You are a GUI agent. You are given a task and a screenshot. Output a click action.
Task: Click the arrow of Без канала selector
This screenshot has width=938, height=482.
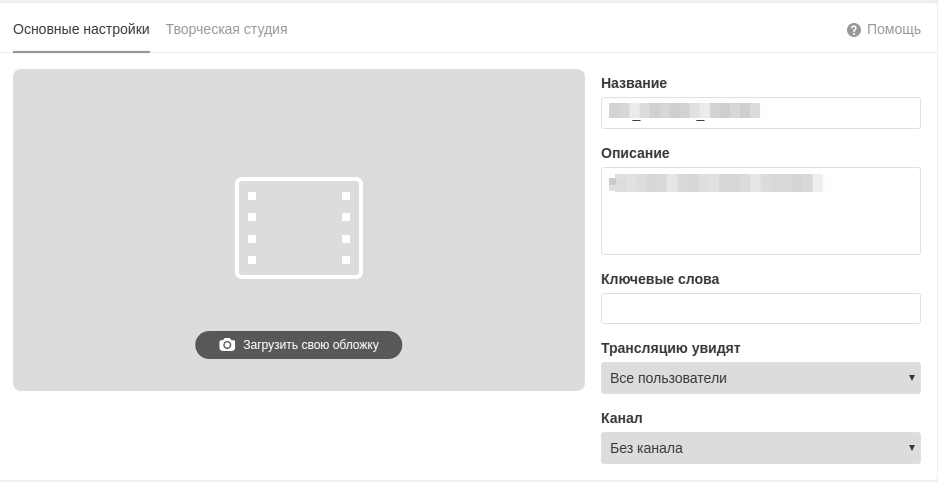[911, 448]
